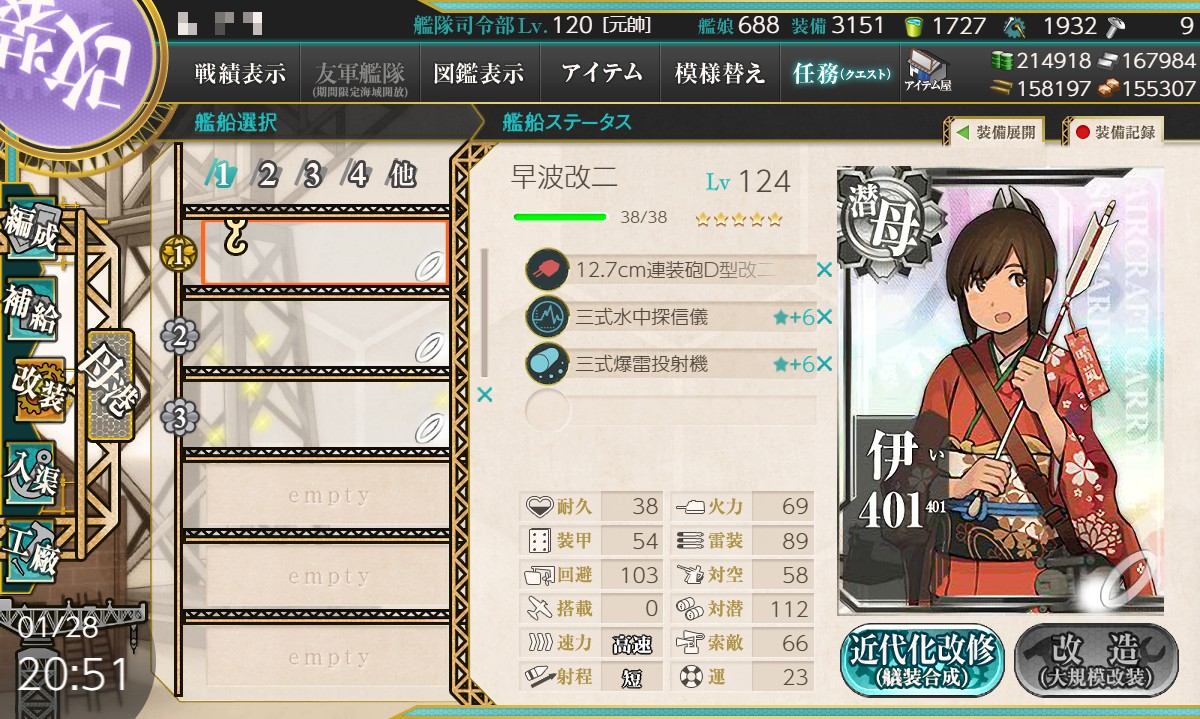Open the 装備記録 equipment record
The image size is (1200, 719).
[x=1114, y=132]
